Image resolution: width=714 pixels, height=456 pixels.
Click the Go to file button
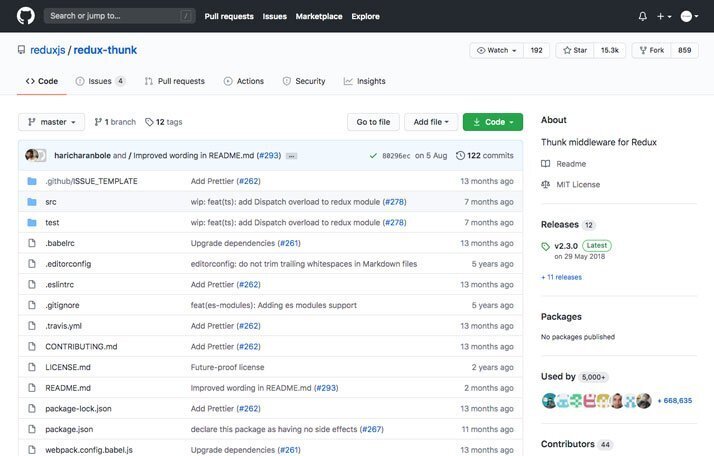[373, 122]
